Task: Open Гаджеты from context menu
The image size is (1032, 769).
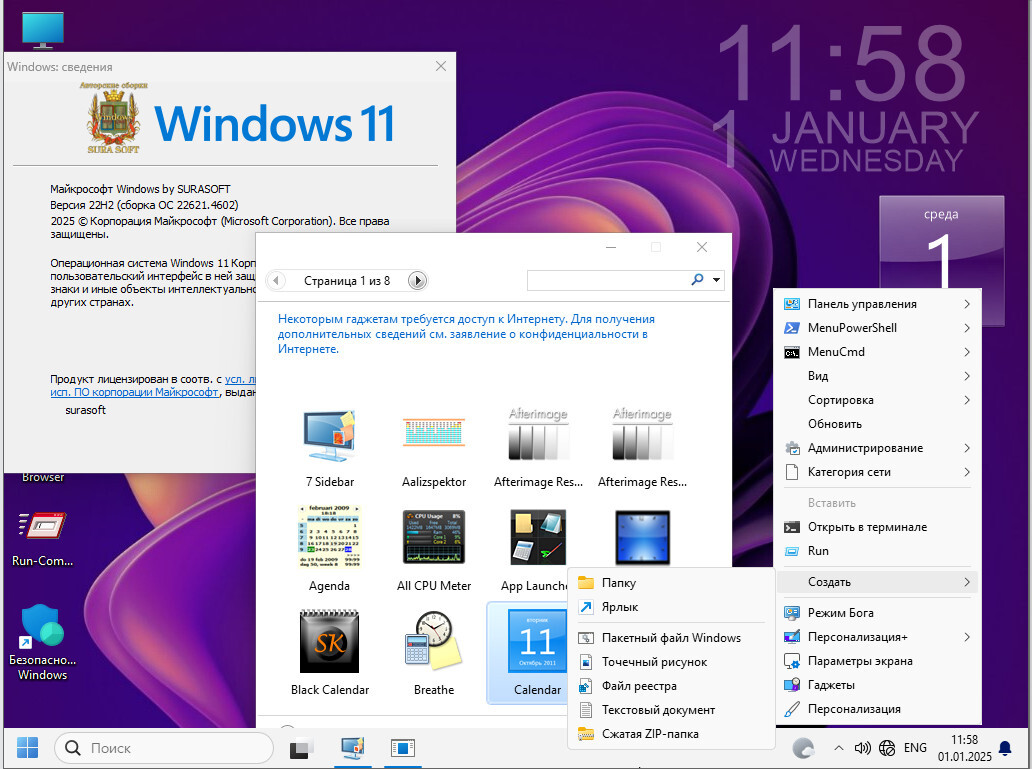Action: pyautogui.click(x=877, y=685)
